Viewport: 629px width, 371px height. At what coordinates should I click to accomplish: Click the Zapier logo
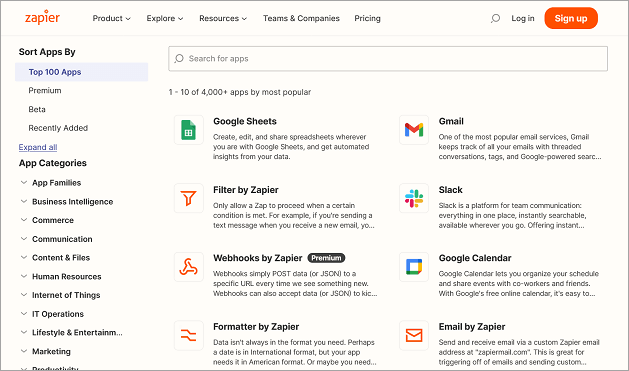tap(42, 18)
